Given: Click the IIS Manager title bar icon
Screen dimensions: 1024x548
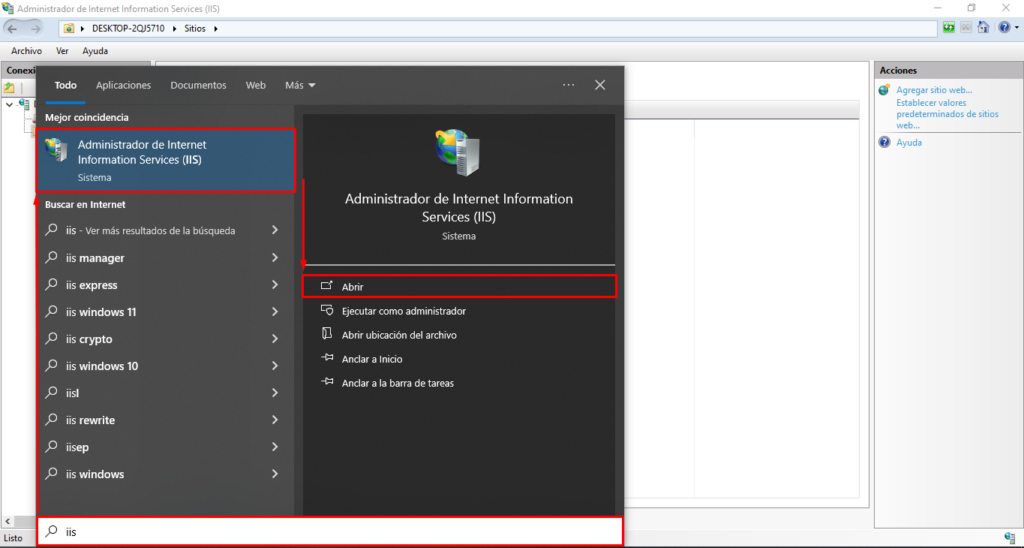Looking at the screenshot, I should tap(8, 8).
